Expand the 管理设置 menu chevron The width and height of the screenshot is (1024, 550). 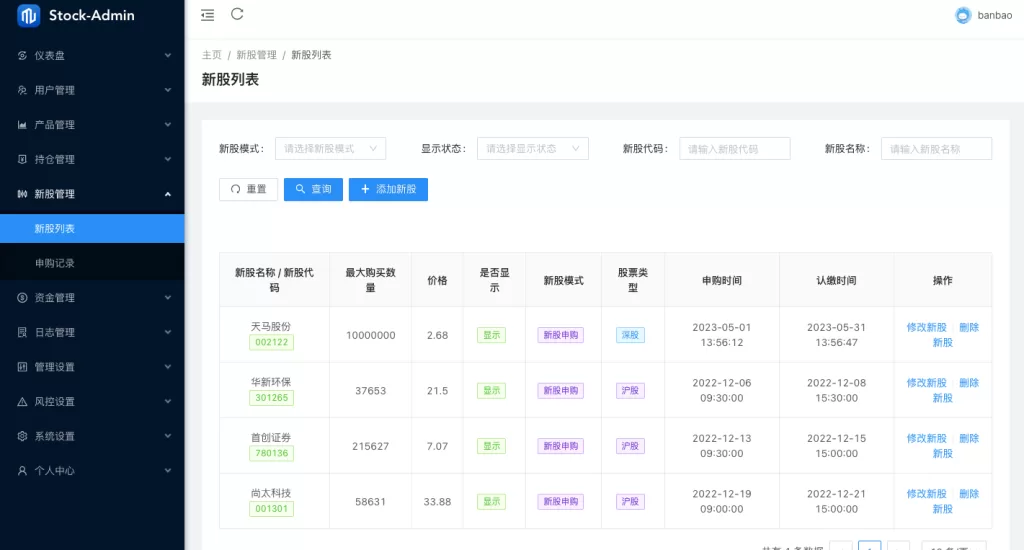[168, 367]
